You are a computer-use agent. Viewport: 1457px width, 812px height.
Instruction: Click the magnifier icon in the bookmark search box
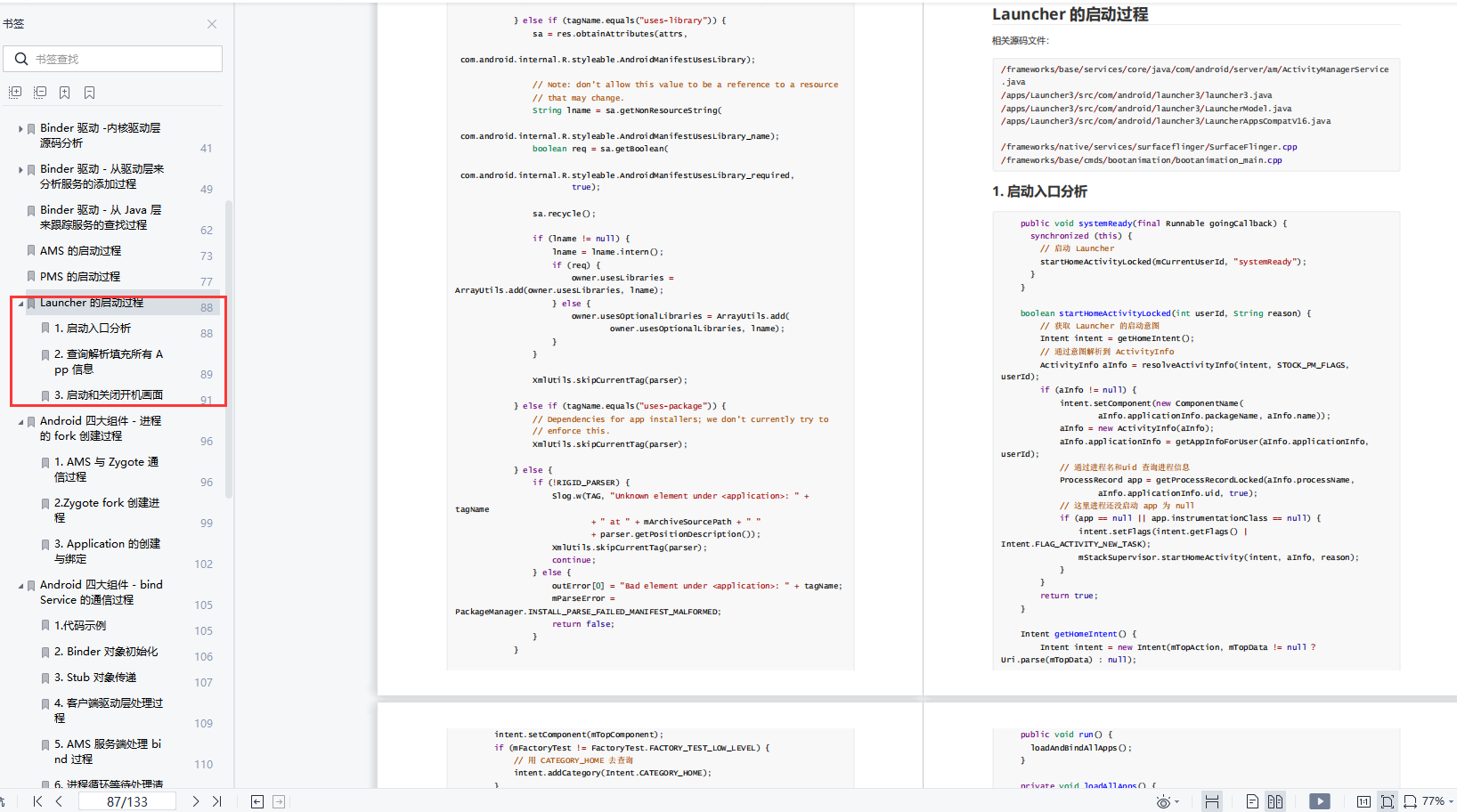click(x=21, y=59)
